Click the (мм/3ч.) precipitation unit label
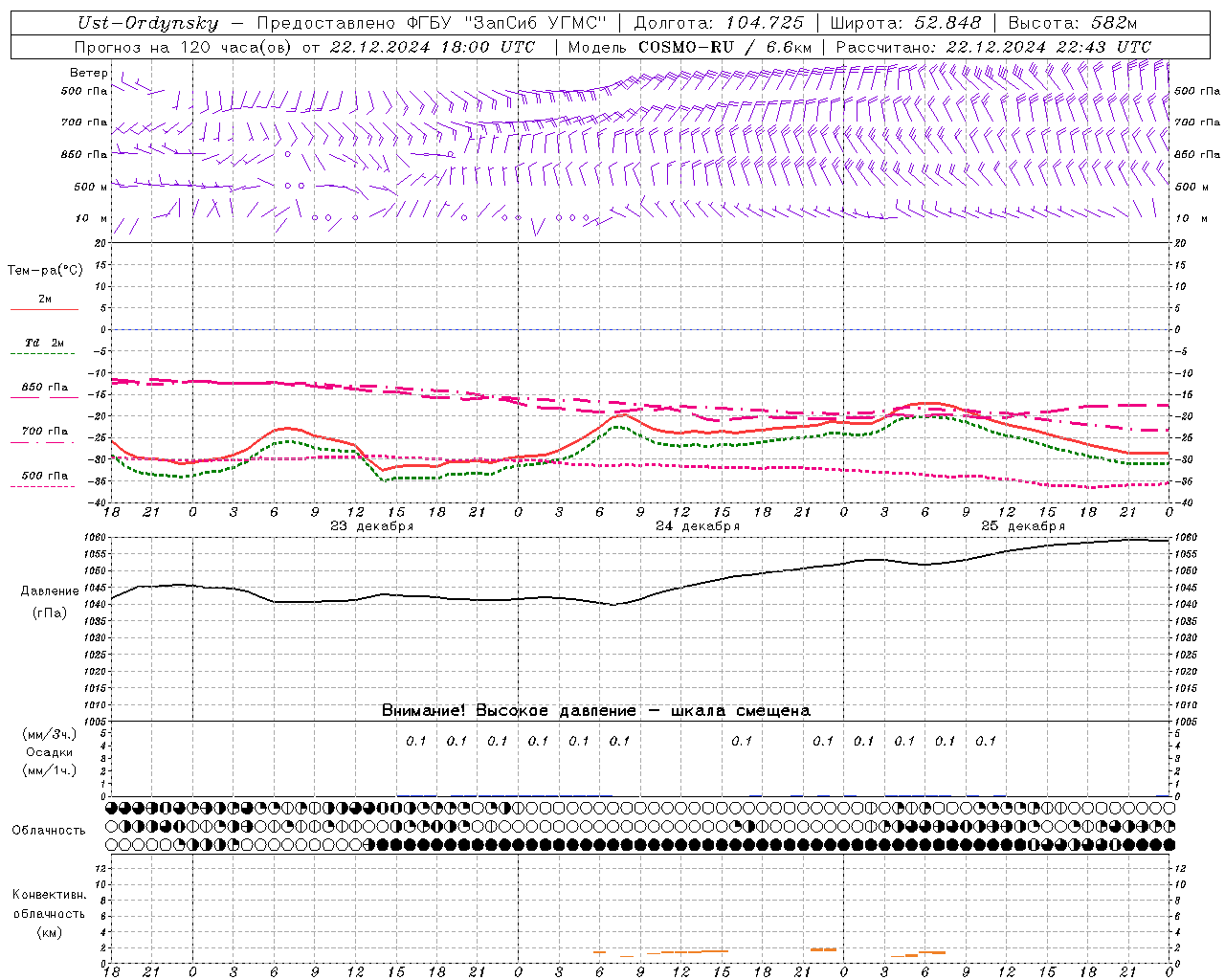Screen dimensions: 1225x980 [50, 734]
